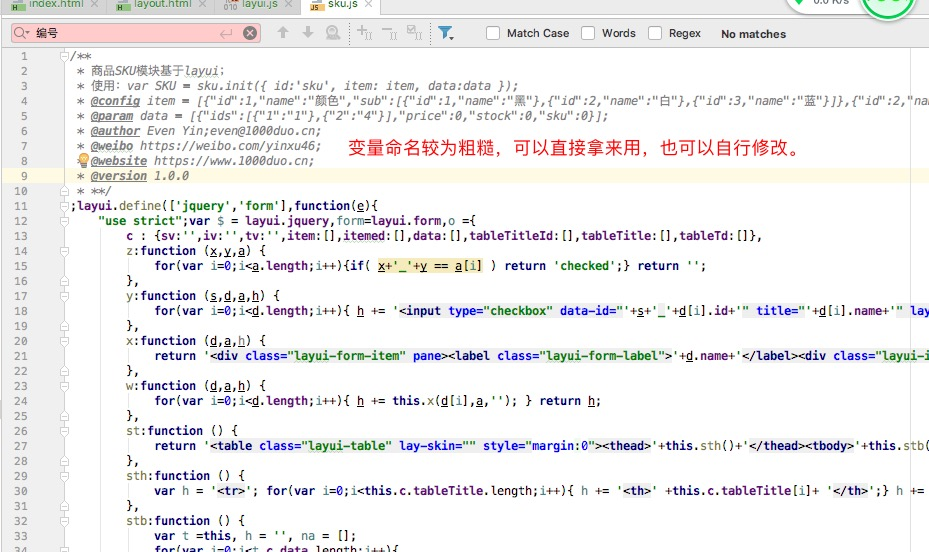Click the lightbulb intention icon on line 8
This screenshot has width=929, height=552.
click(84, 160)
